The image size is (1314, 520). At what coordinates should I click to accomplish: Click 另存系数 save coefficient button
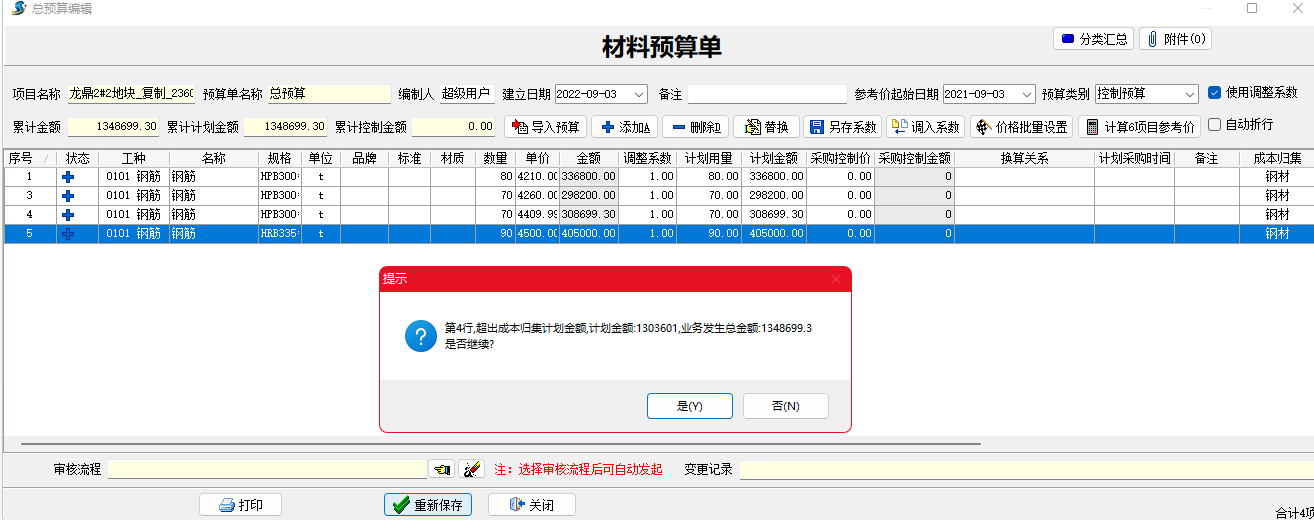click(842, 127)
